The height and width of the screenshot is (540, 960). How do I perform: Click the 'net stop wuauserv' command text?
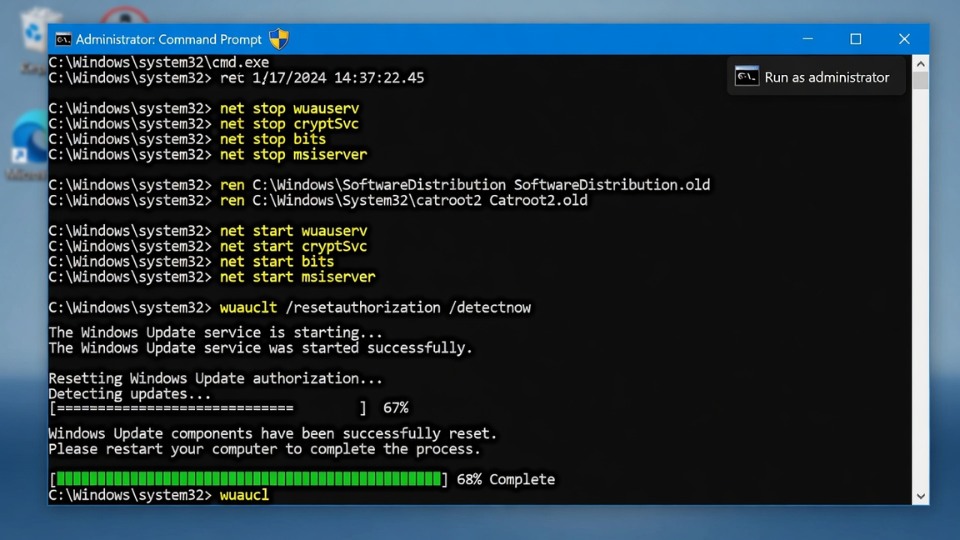(x=290, y=108)
